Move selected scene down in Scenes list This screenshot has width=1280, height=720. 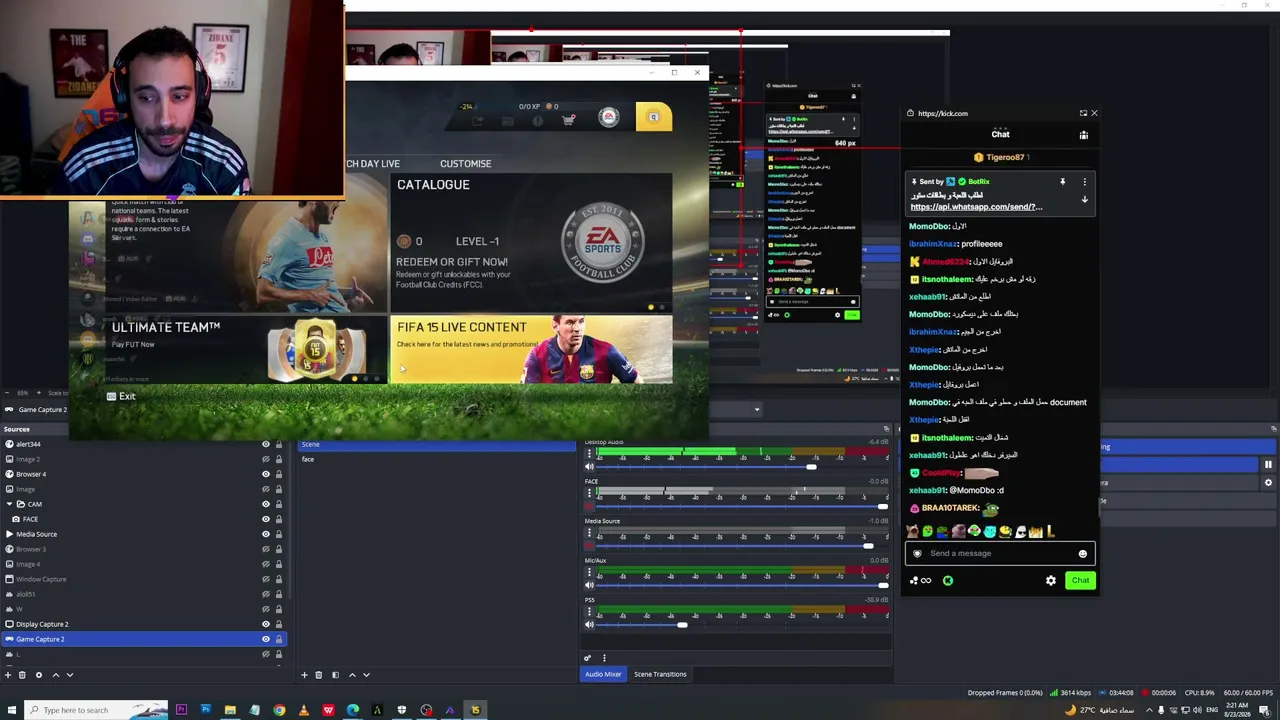coord(366,675)
